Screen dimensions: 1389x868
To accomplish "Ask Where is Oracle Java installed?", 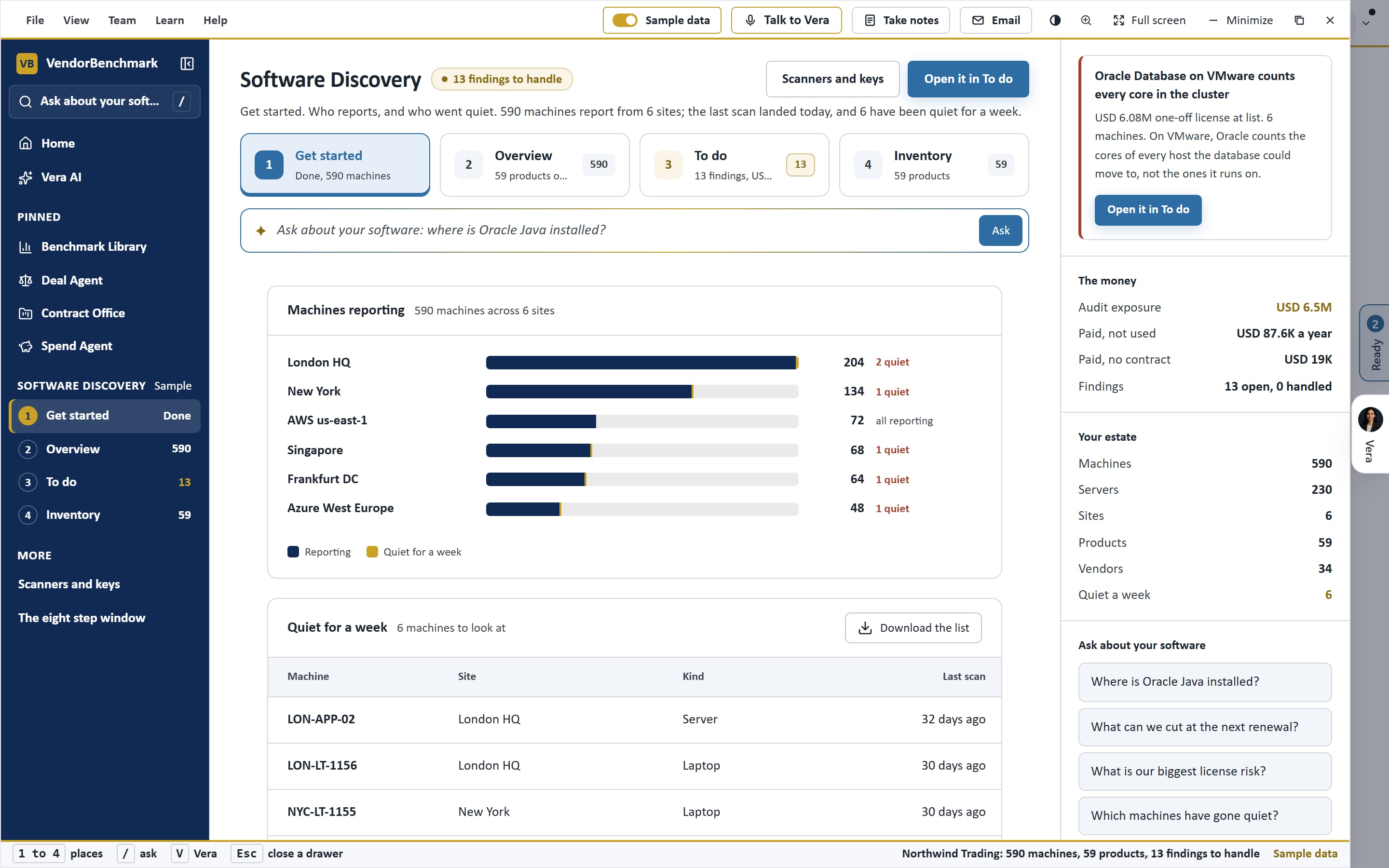I will [x=1205, y=682].
